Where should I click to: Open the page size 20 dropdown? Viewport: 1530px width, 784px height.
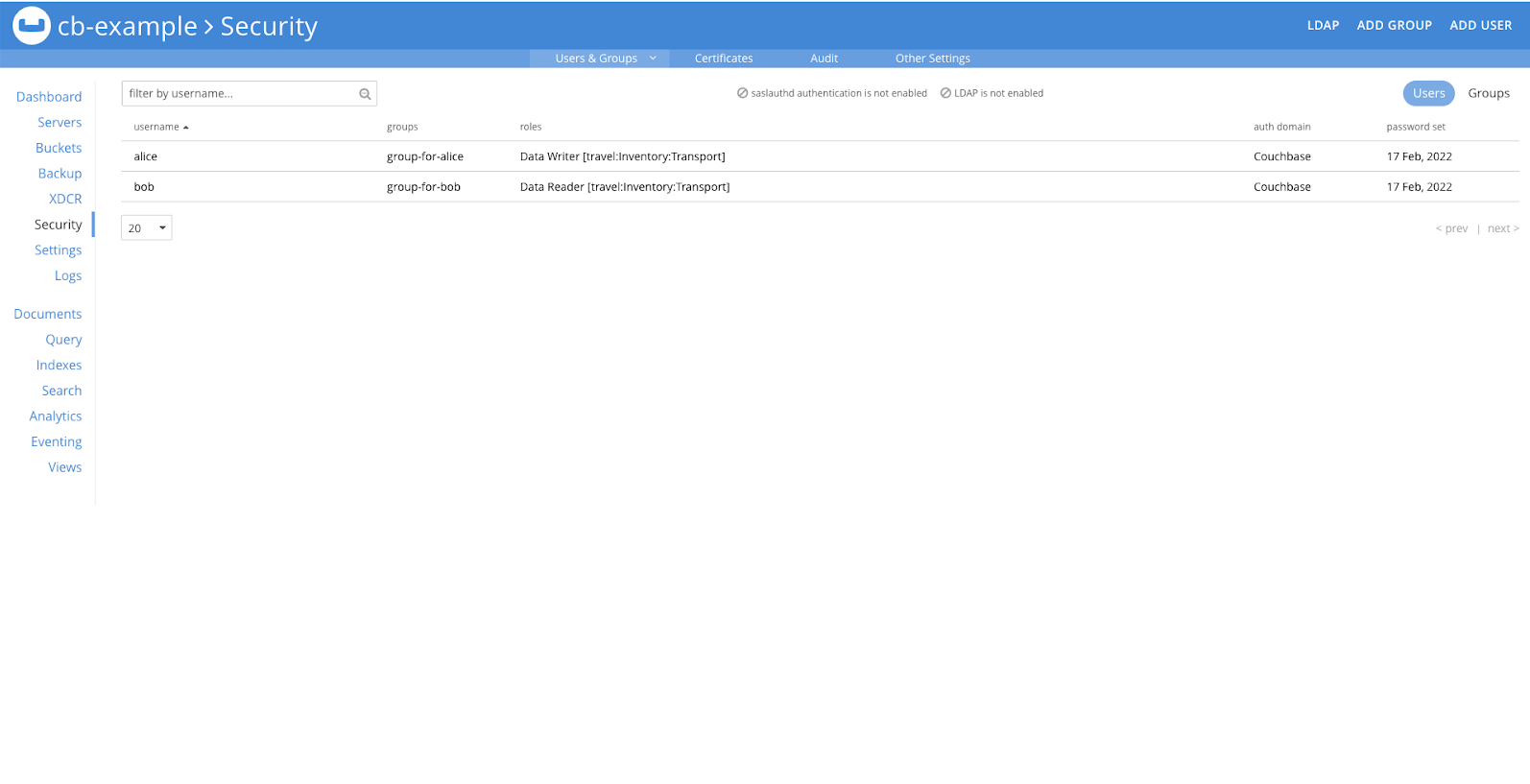click(x=147, y=228)
